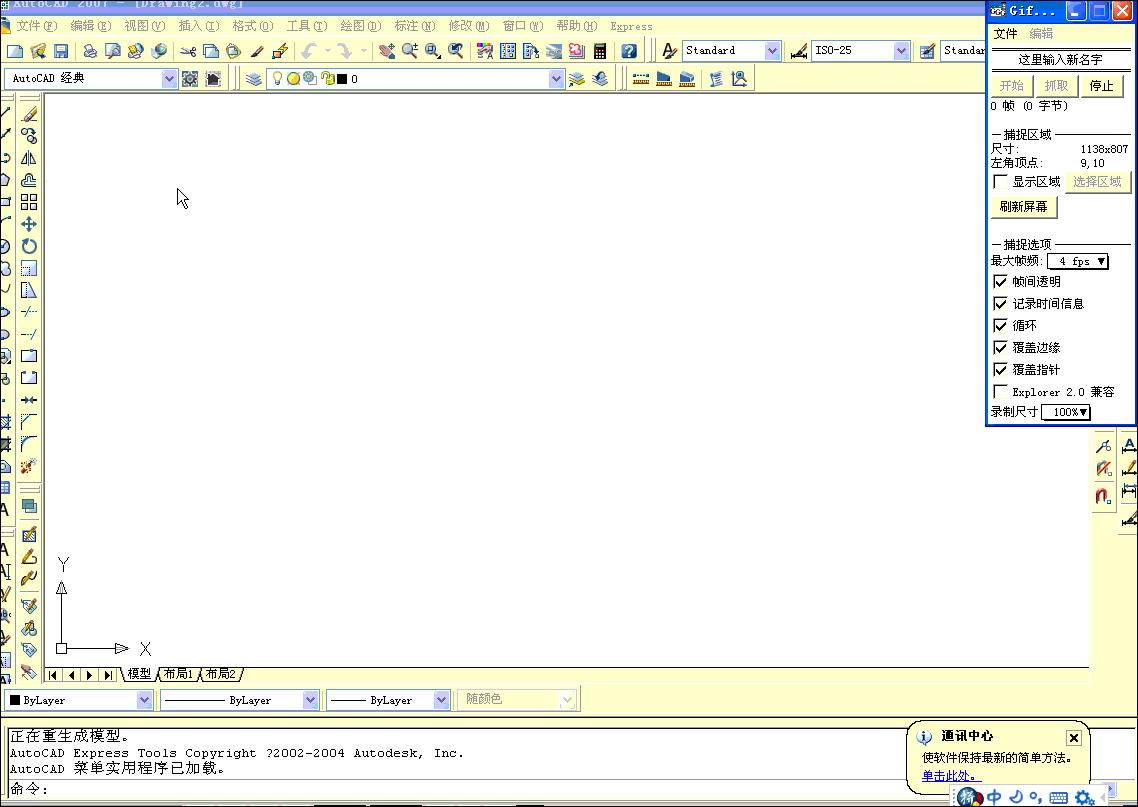
Task: Select the Explode tool
Action: click(x=29, y=466)
